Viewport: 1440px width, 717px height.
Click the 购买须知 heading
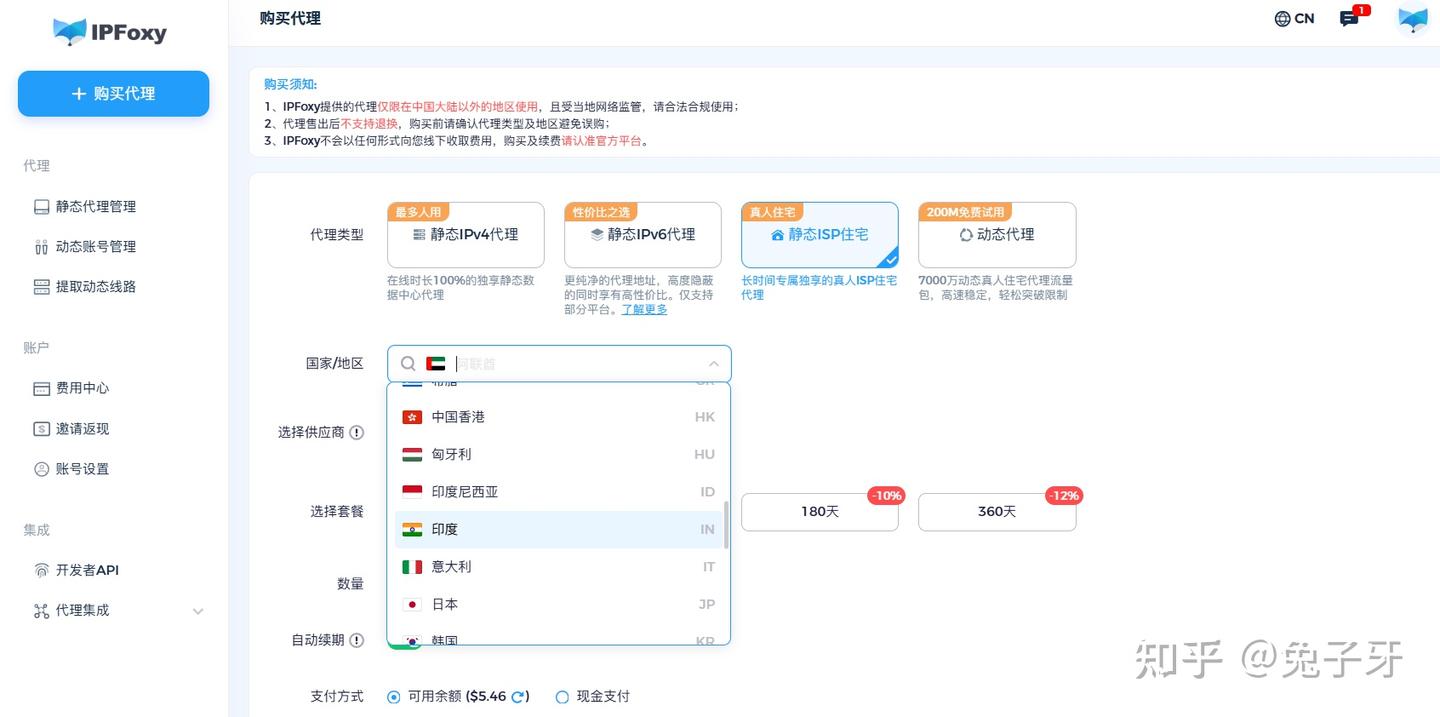(290, 85)
